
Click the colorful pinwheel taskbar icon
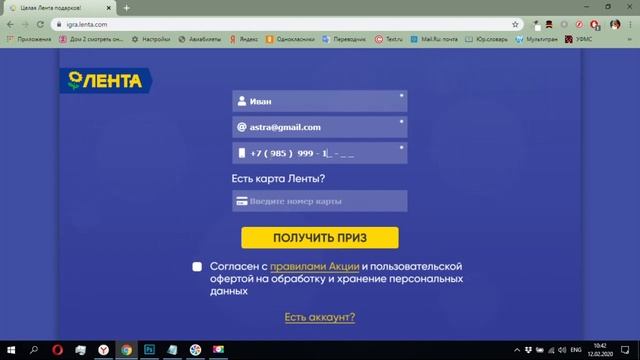pyautogui.click(x=196, y=350)
